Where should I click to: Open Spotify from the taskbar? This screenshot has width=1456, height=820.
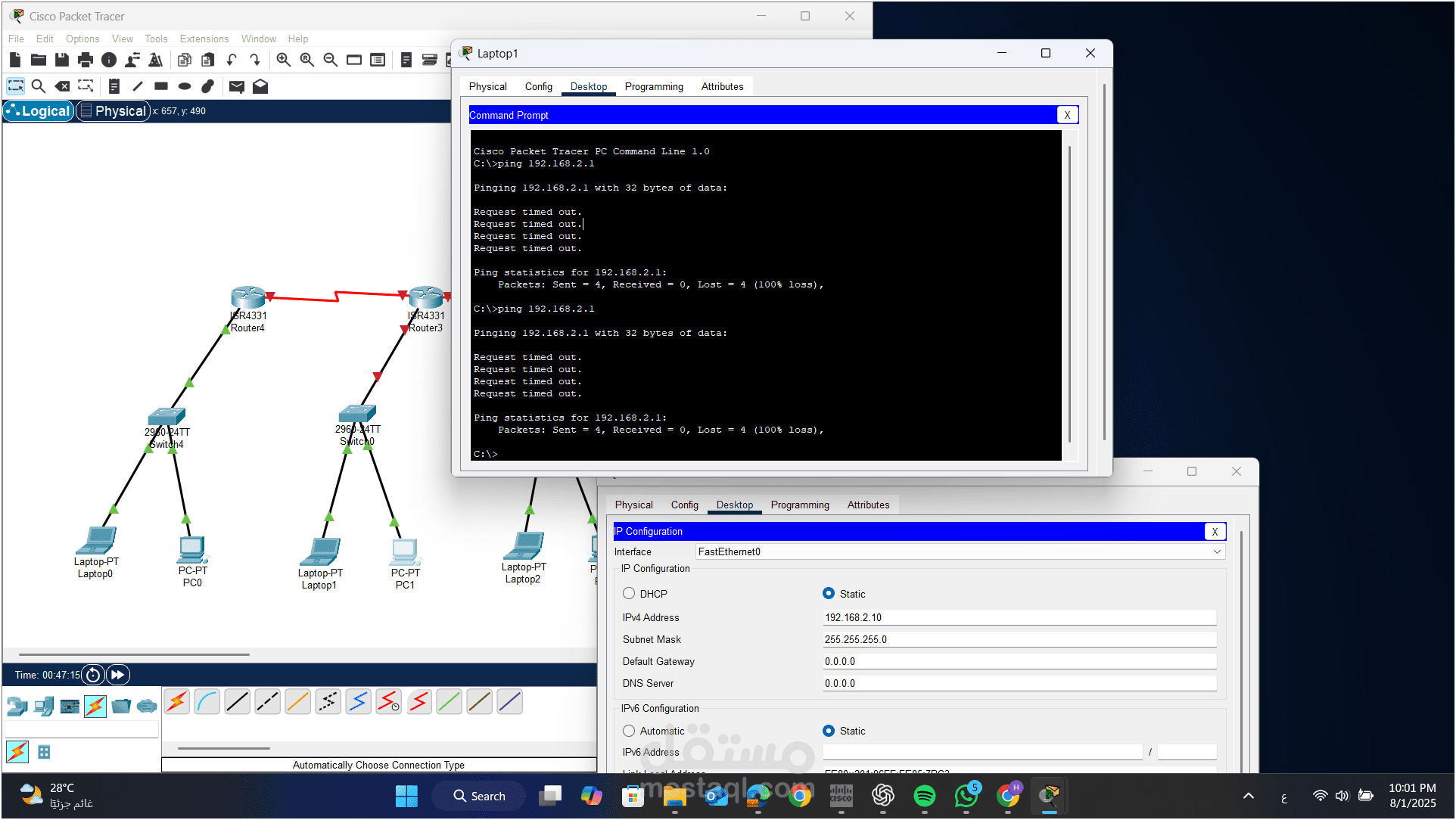tap(925, 796)
